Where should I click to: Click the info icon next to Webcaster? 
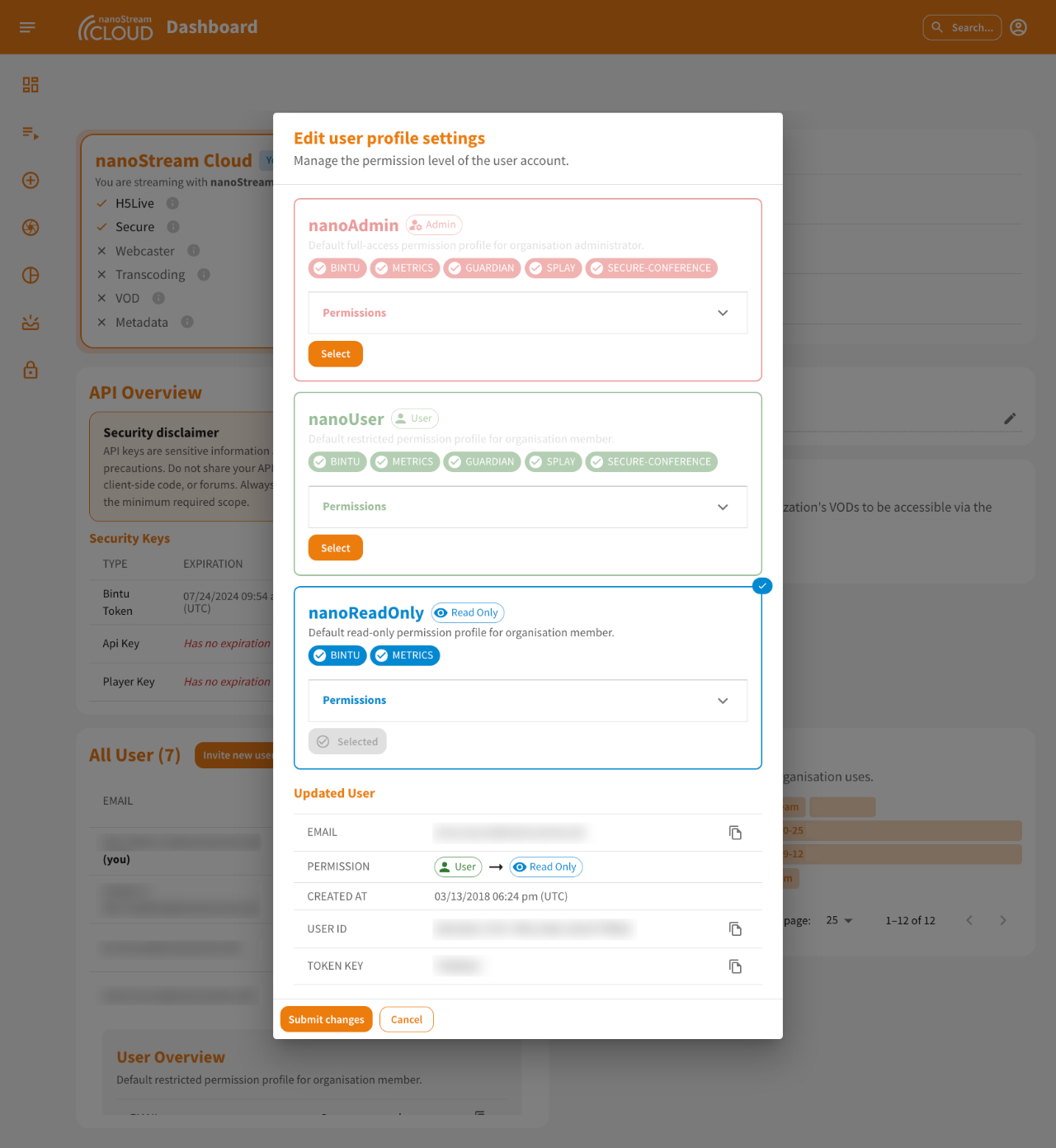tap(194, 250)
